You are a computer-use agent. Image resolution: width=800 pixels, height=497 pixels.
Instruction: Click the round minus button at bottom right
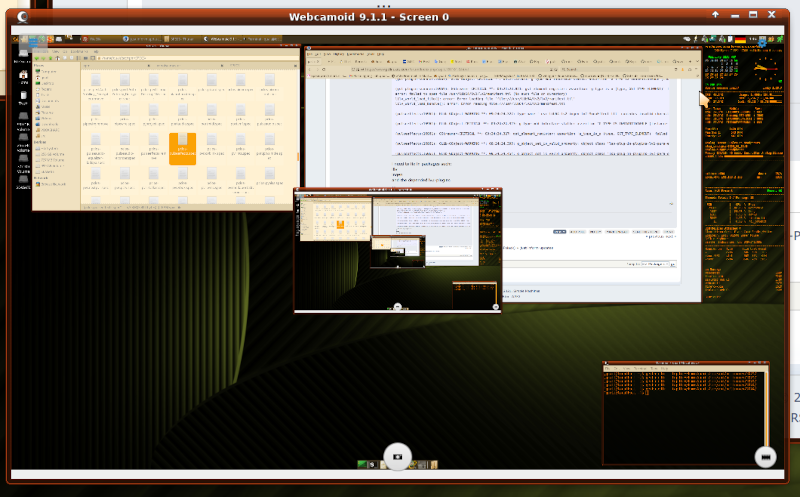(x=764, y=456)
